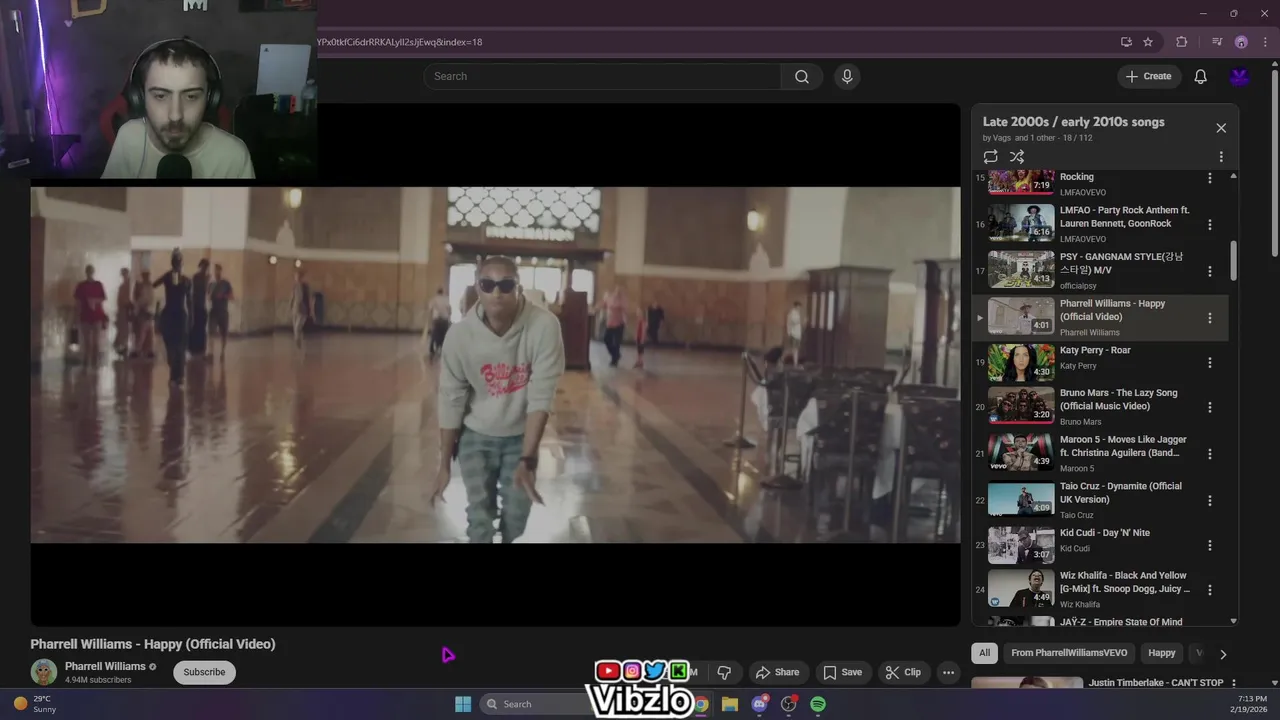Close the playlist panel with the X
Image resolution: width=1280 pixels, height=720 pixels.
[x=1221, y=128]
